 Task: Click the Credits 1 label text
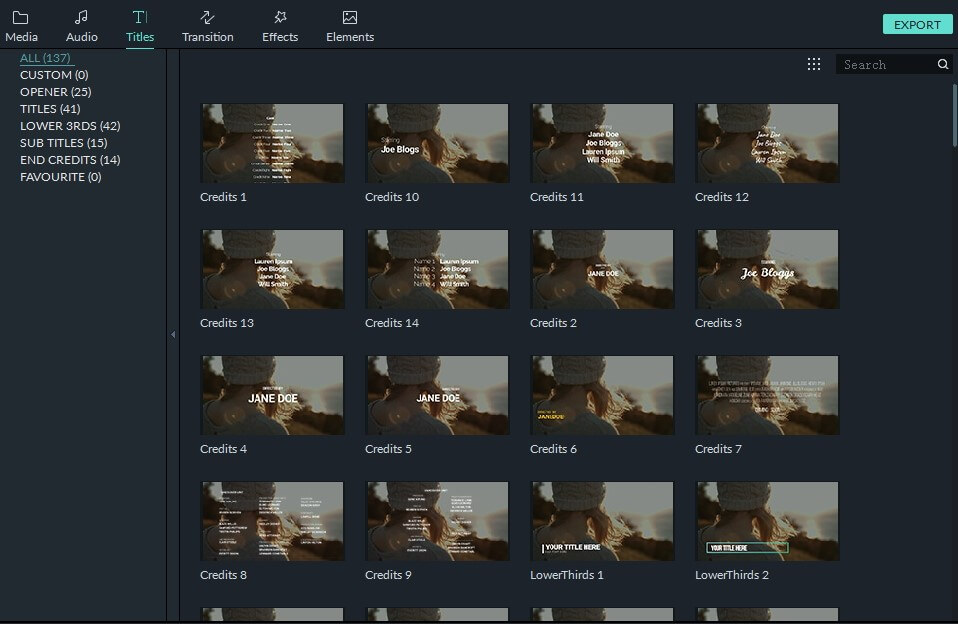(223, 197)
